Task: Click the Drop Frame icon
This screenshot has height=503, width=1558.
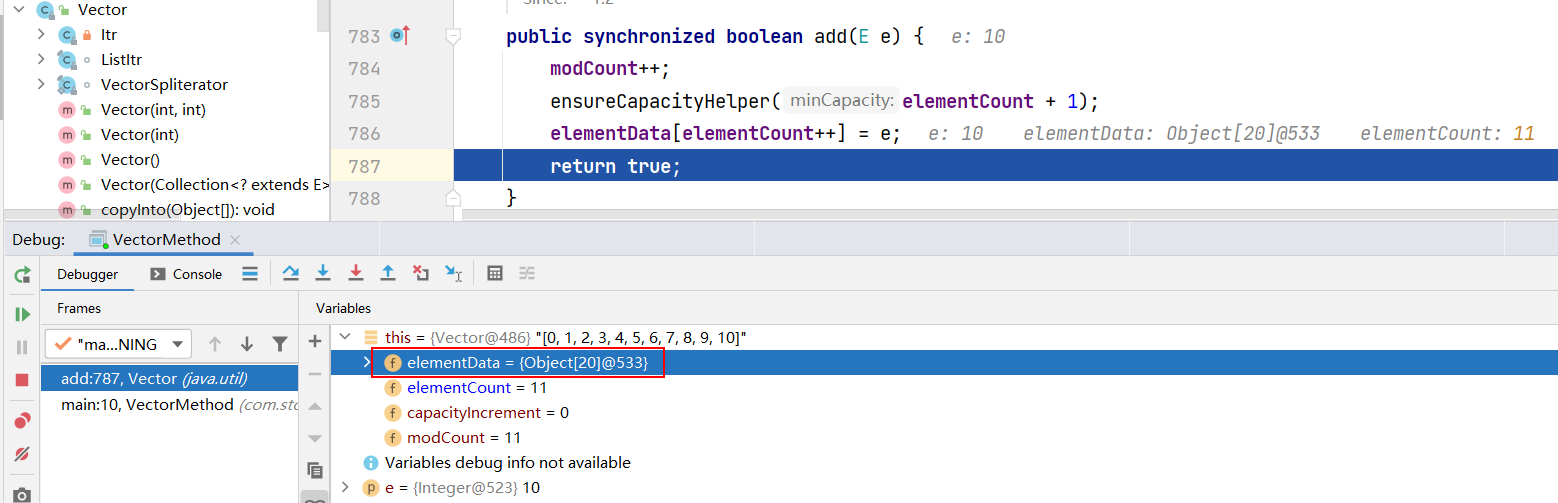Action: (x=421, y=273)
